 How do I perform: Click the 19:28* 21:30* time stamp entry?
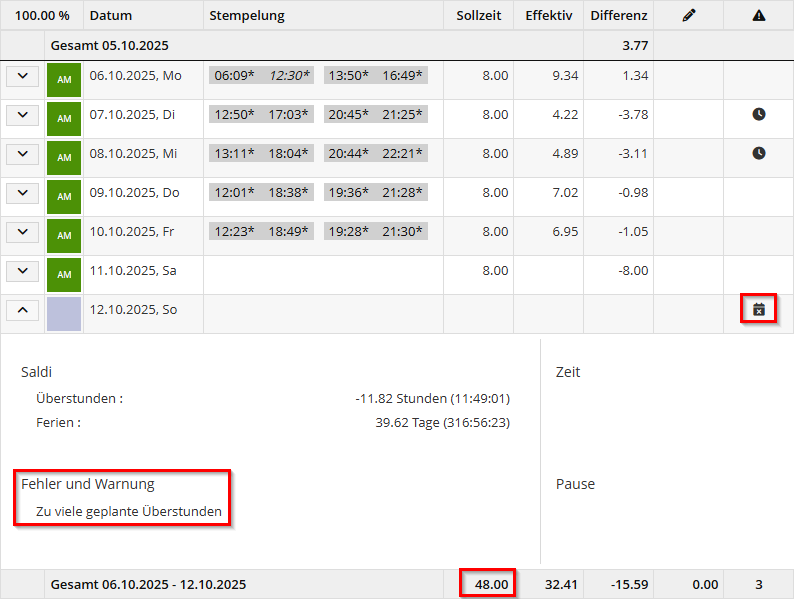point(376,232)
